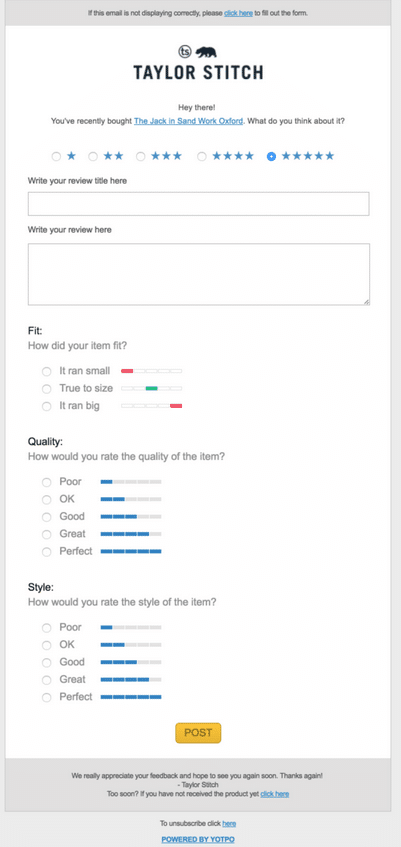Select the two-star rating option
The height and width of the screenshot is (847, 401).
pos(93,157)
